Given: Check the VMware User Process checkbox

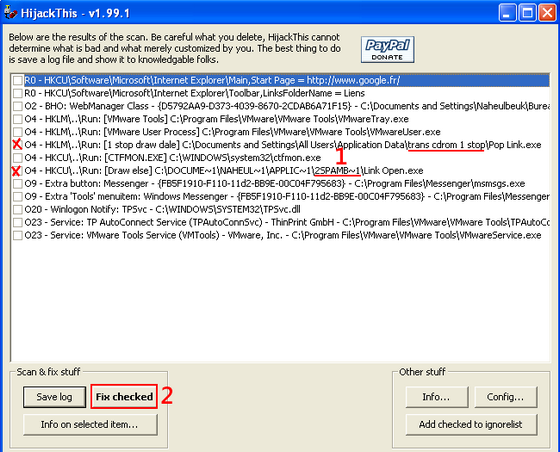Looking at the screenshot, I should point(18,132).
